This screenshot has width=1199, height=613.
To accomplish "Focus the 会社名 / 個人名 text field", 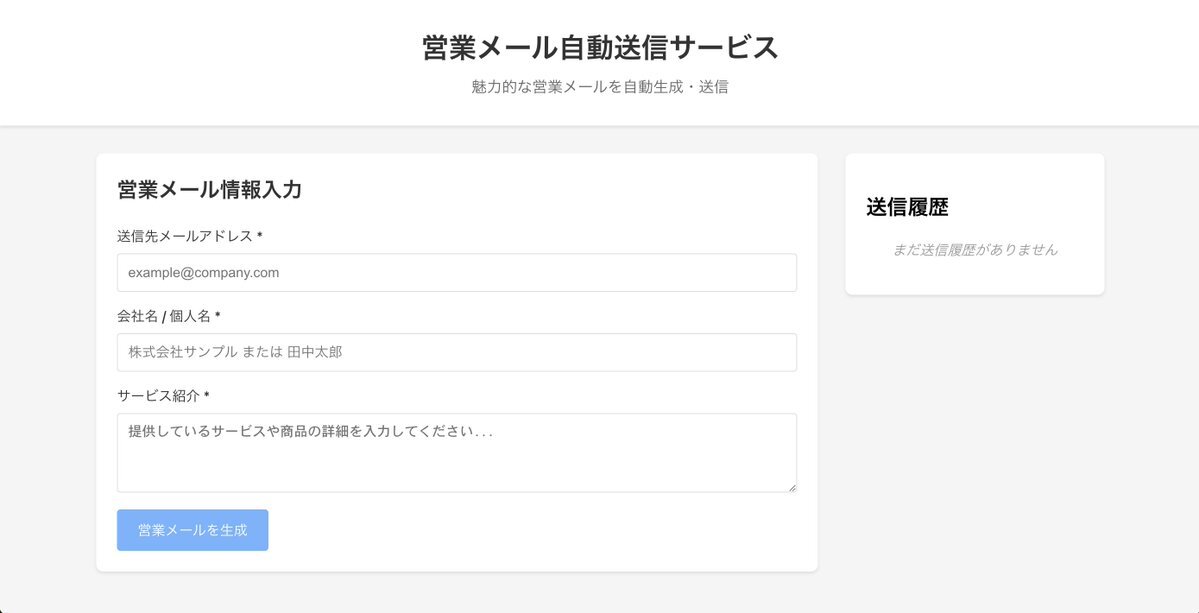I will coord(457,352).
